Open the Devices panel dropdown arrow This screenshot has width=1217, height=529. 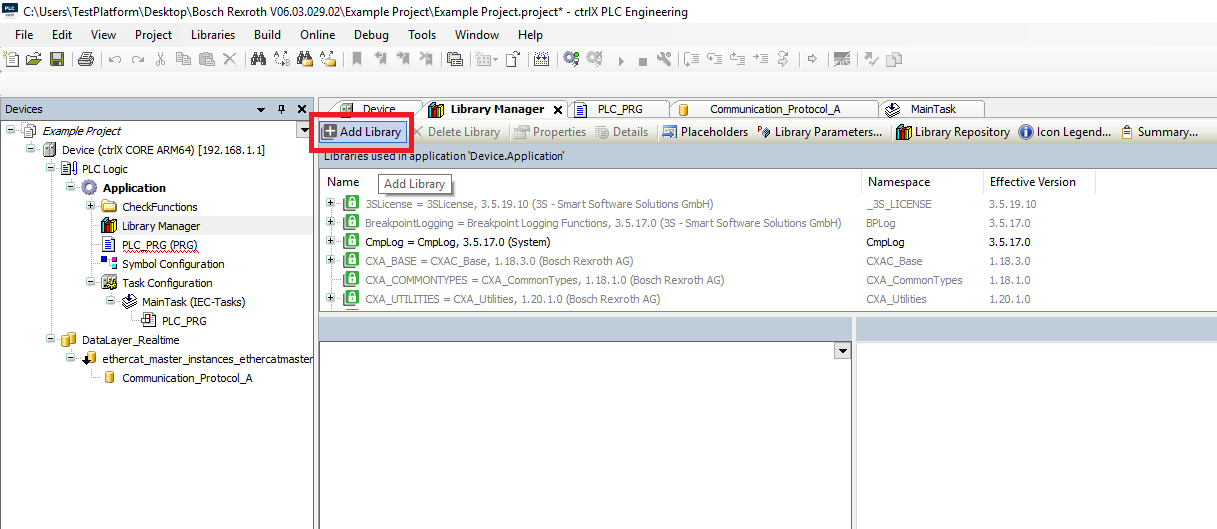coord(261,109)
